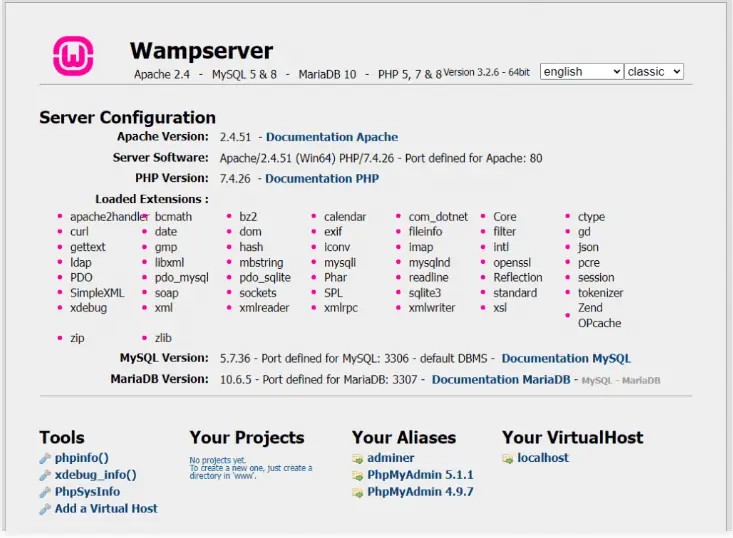Open the localhost virtual host link

pos(543,458)
